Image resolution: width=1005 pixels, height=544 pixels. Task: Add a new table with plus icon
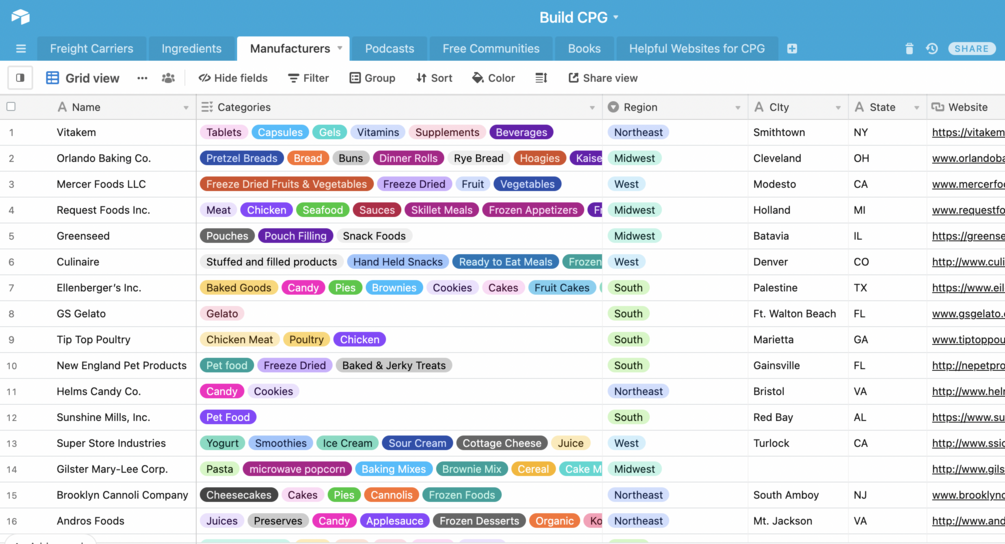coord(792,49)
